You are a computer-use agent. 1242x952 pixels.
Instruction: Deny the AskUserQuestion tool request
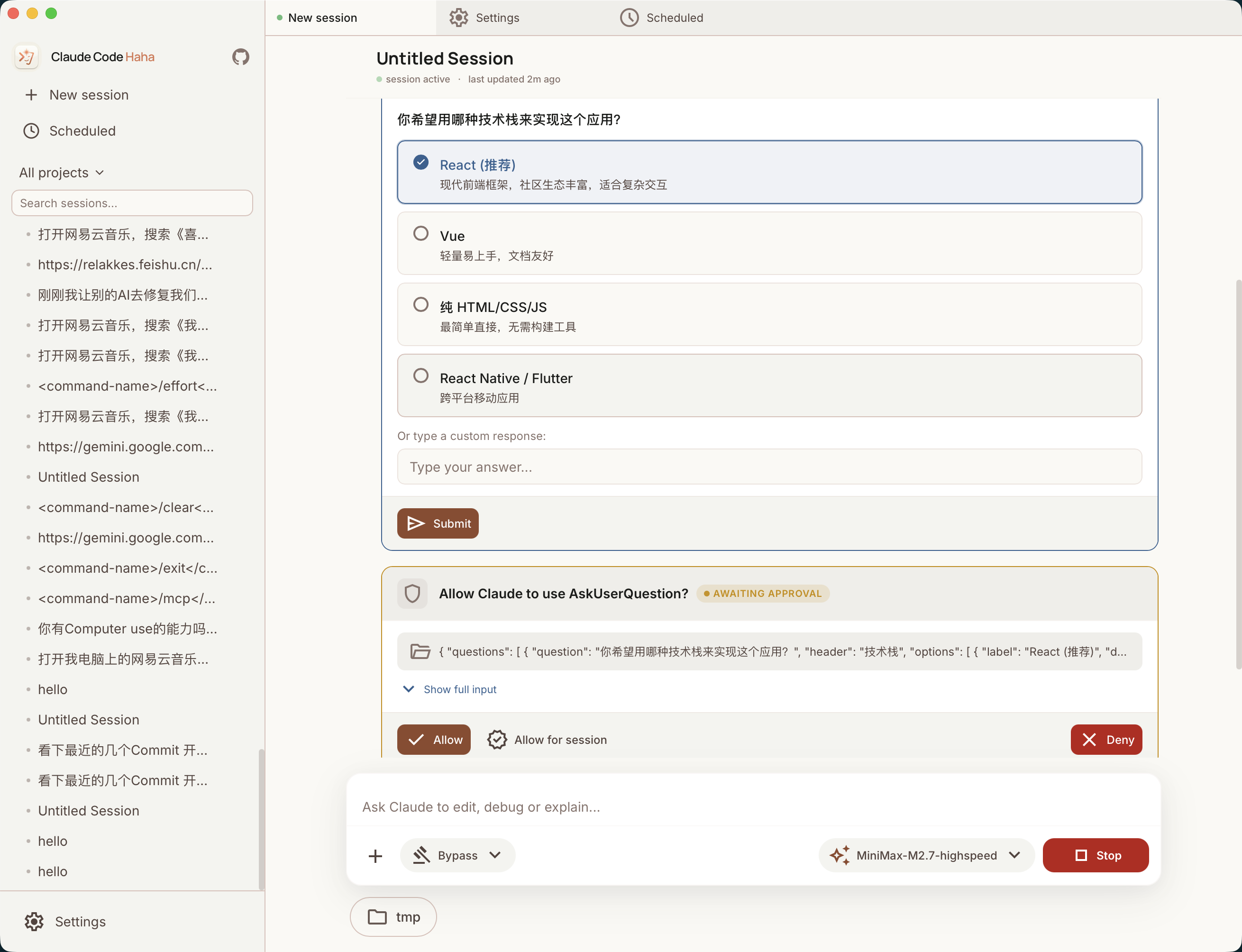pyautogui.click(x=1105, y=740)
